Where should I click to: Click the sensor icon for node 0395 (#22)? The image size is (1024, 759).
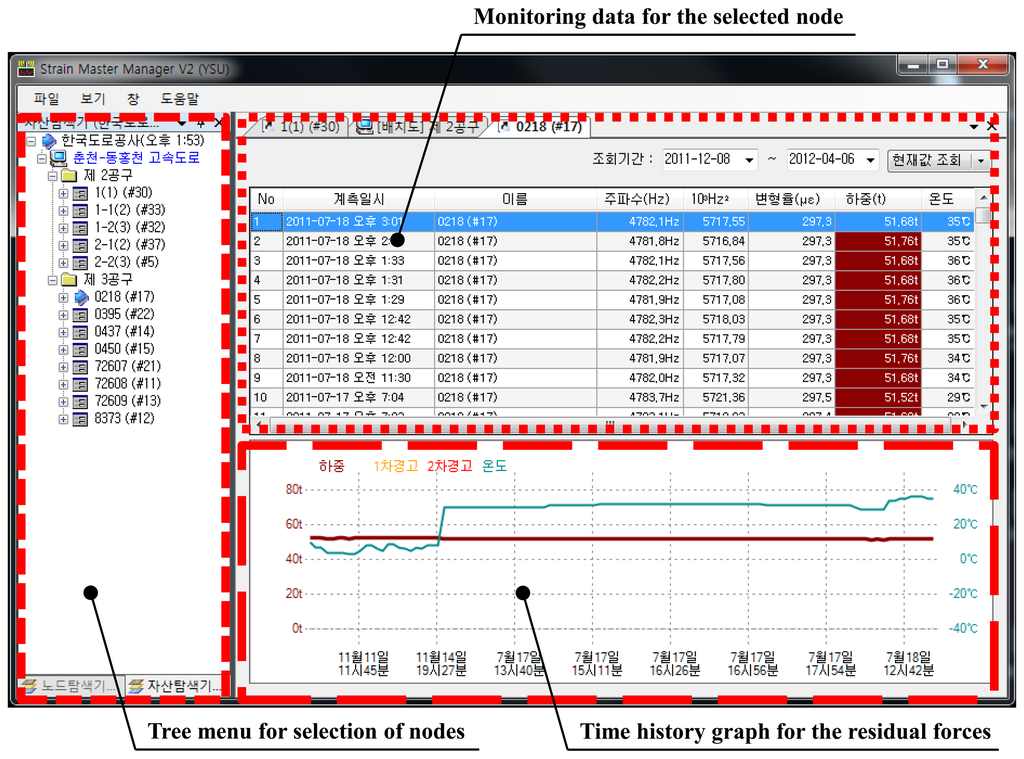click(80, 315)
